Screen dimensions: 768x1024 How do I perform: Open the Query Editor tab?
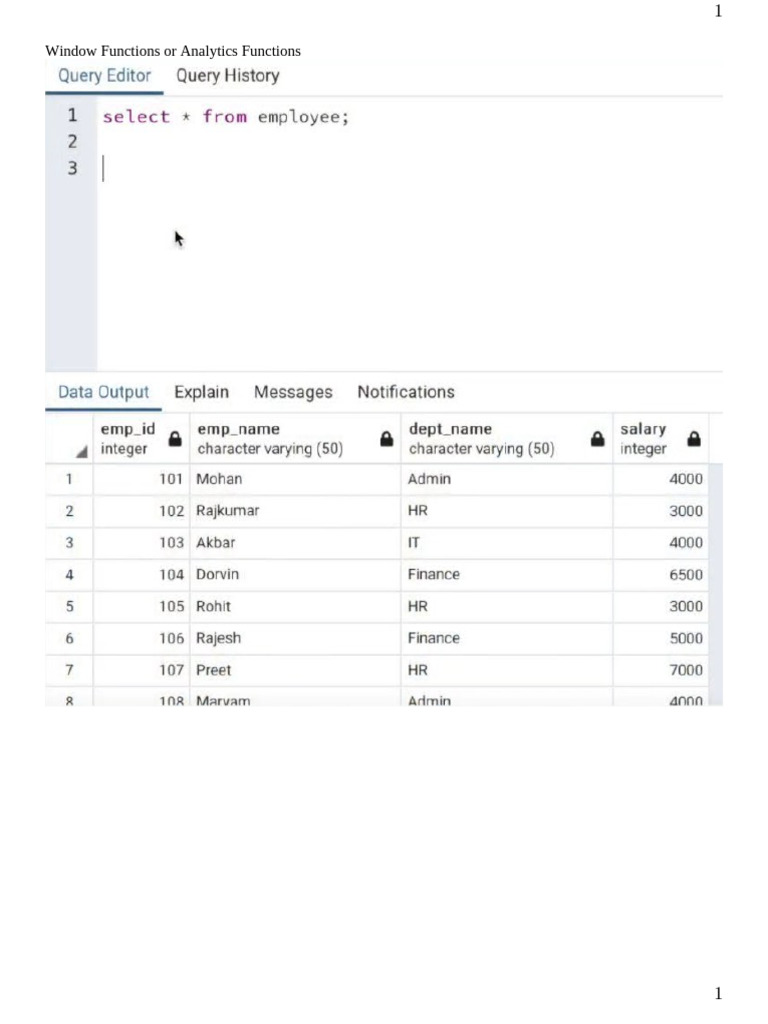[104, 76]
